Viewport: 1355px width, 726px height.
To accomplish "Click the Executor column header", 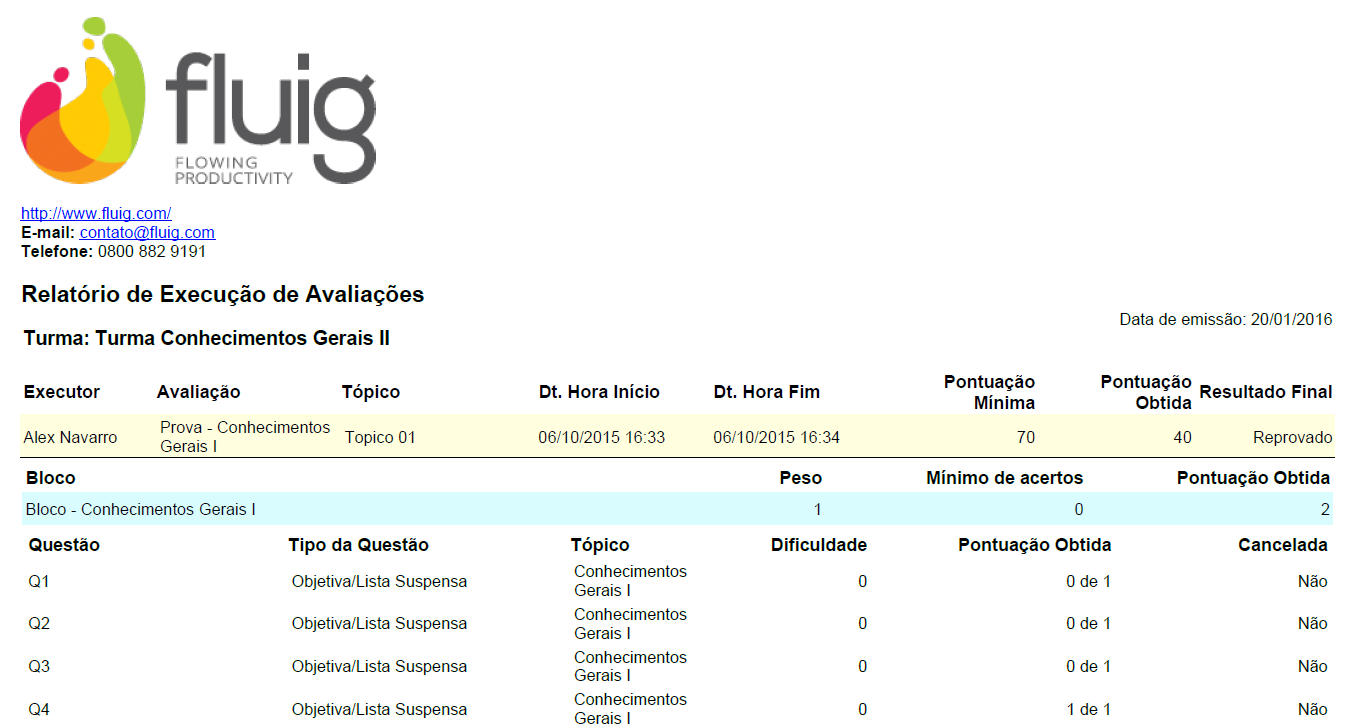I will click(62, 392).
